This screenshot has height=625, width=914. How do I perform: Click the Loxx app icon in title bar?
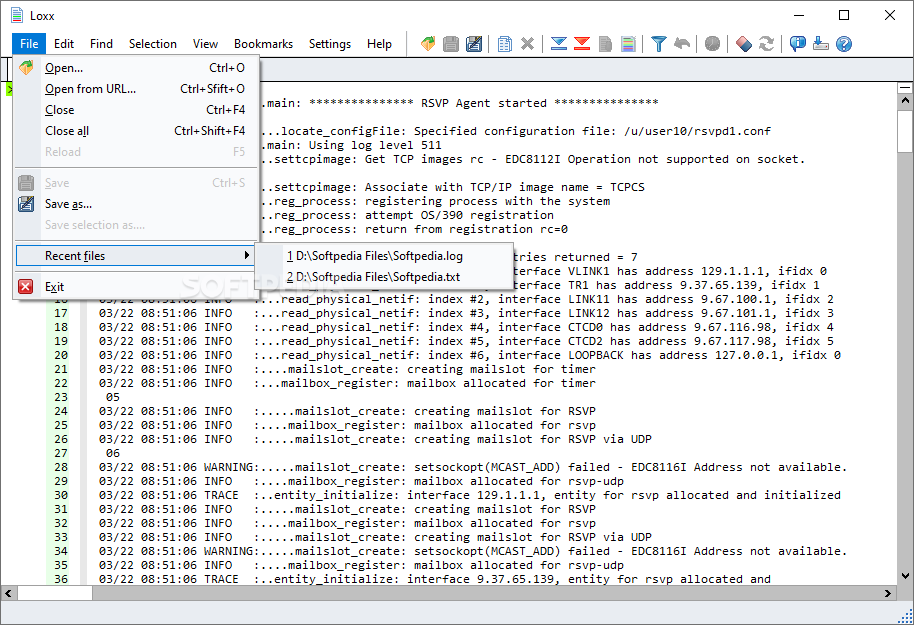pyautogui.click(x=17, y=16)
